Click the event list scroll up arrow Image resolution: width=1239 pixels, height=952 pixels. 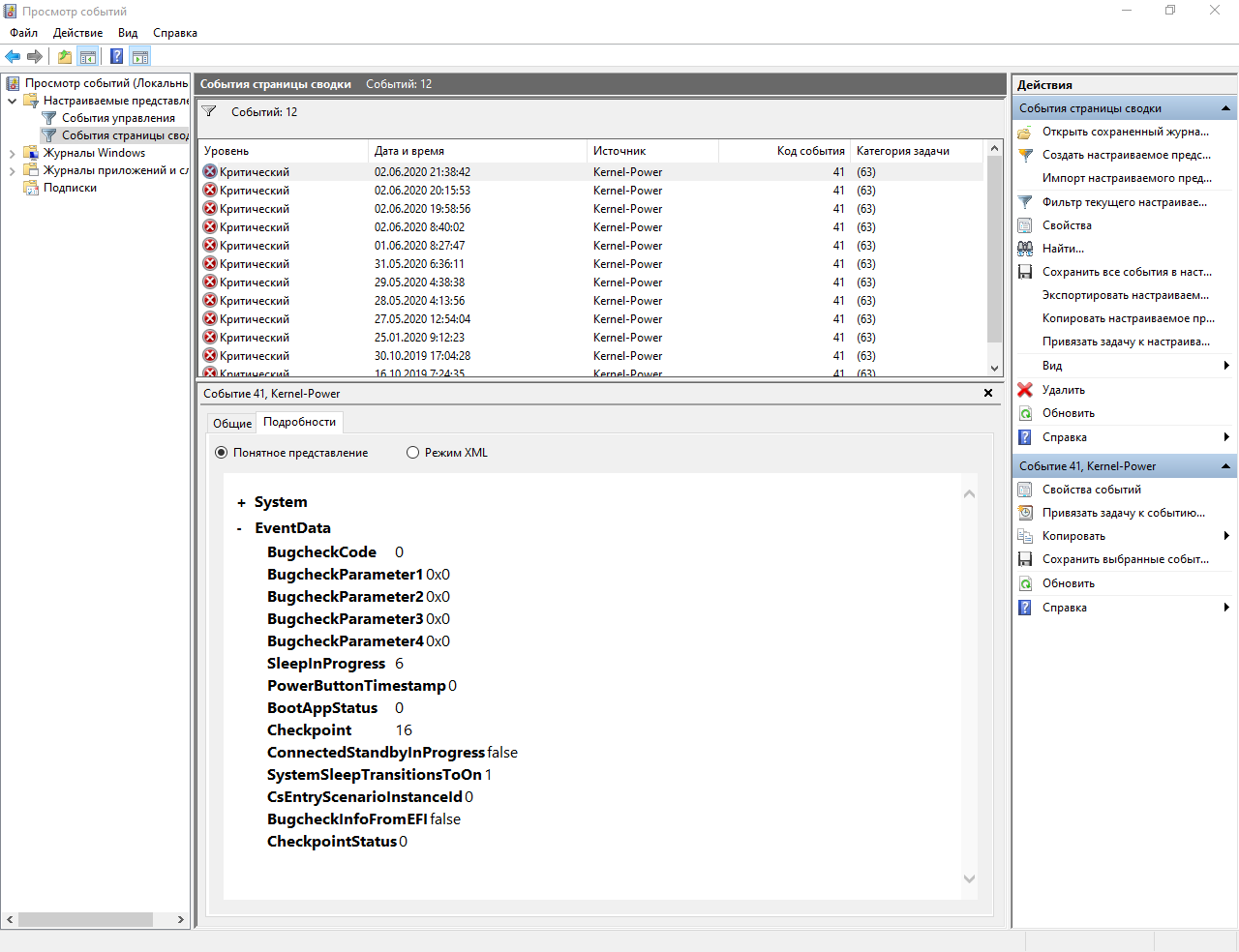click(x=994, y=149)
